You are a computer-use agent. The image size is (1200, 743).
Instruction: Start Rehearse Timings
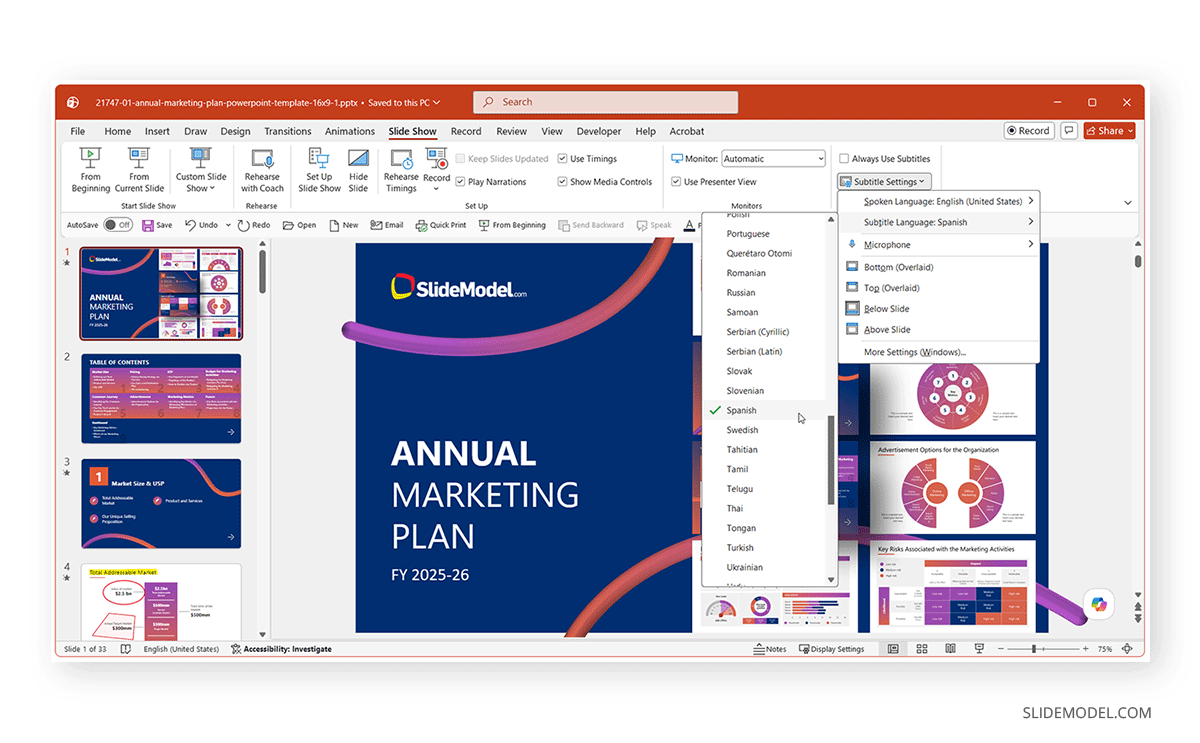point(401,169)
